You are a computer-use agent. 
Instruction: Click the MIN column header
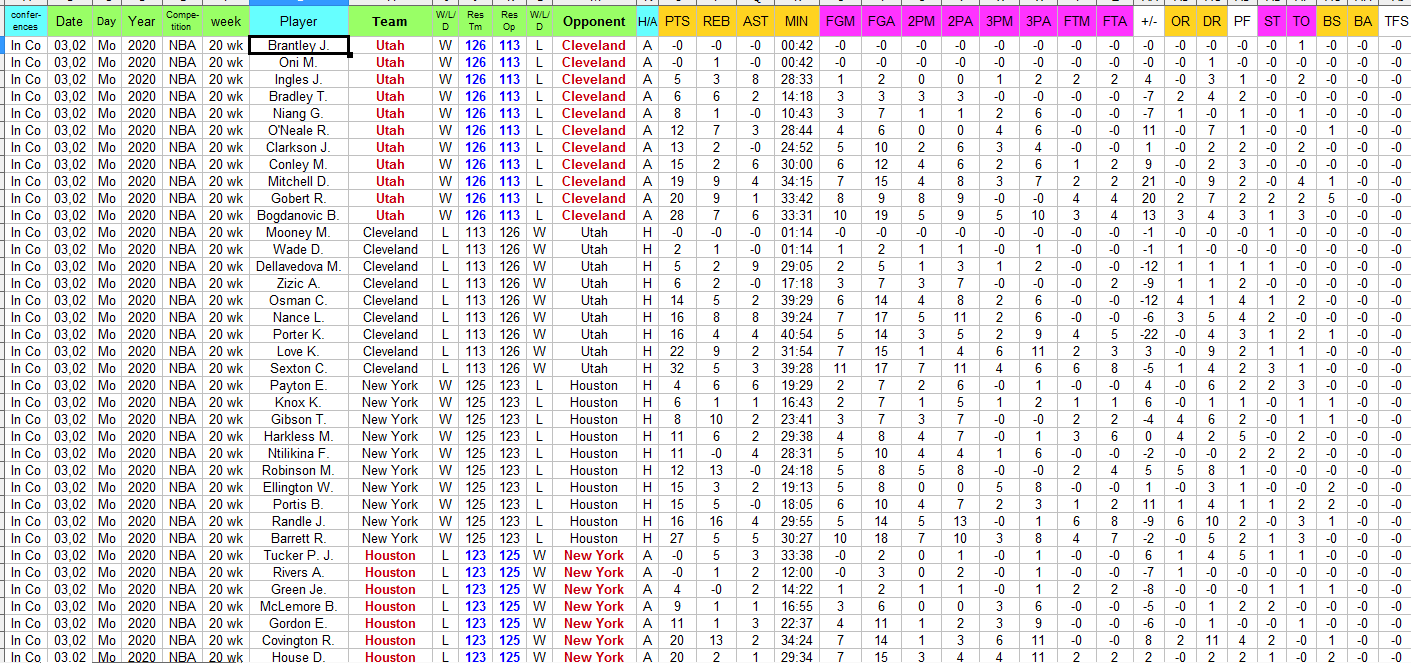(x=796, y=21)
